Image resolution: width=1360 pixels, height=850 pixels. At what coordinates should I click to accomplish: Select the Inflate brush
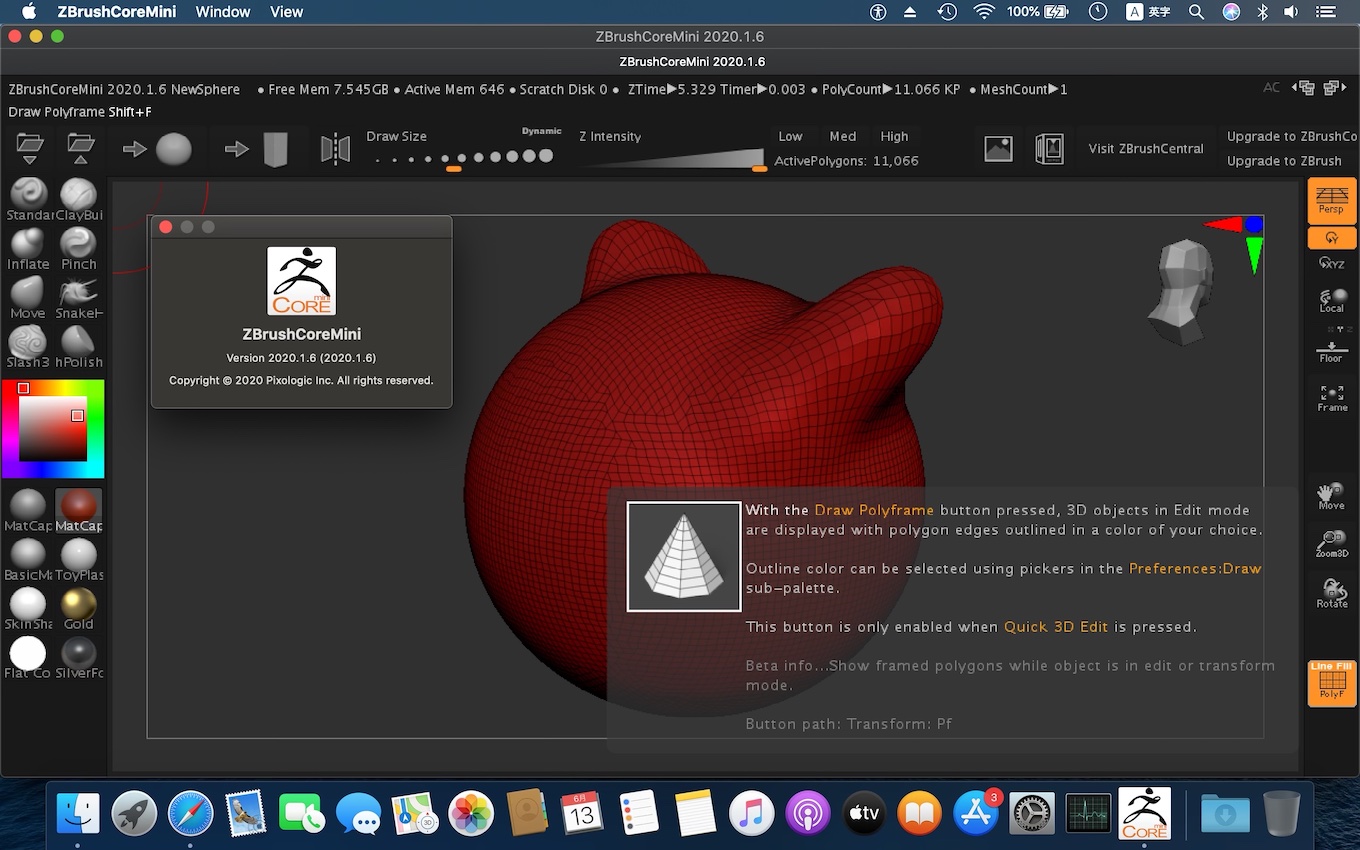pyautogui.click(x=28, y=249)
